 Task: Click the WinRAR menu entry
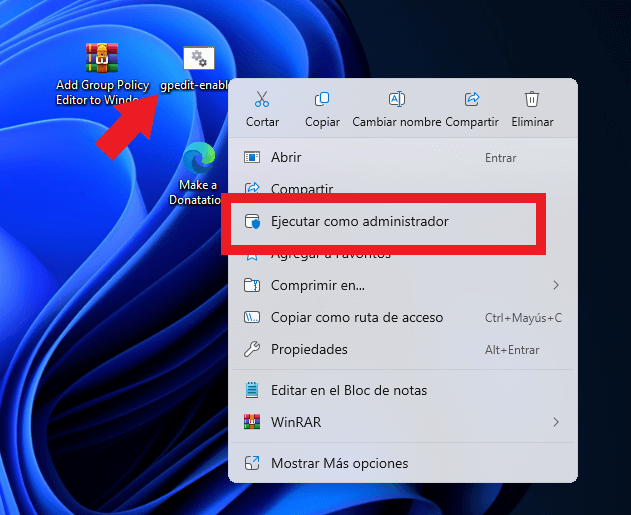[402, 422]
